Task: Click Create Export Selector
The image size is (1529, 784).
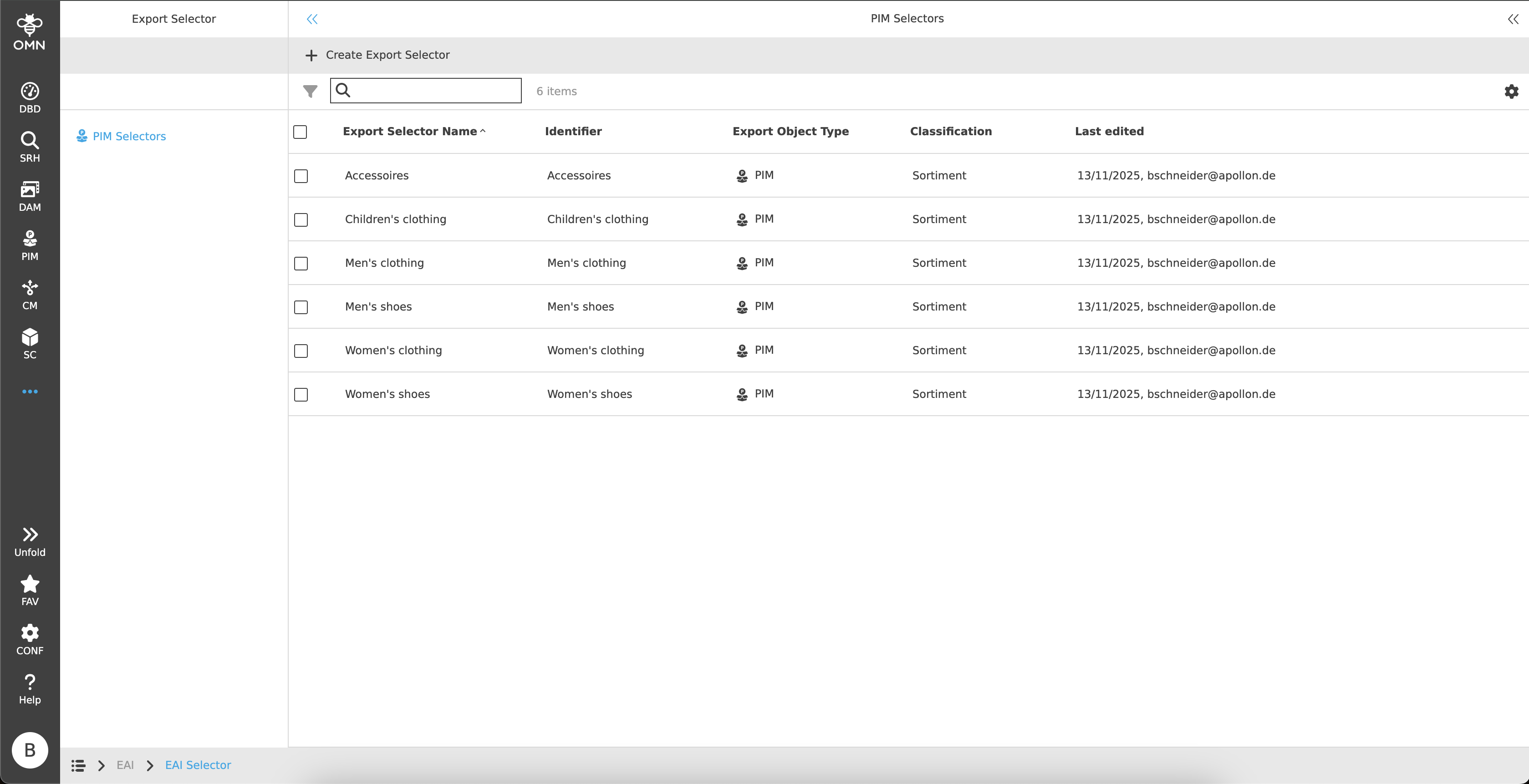Action: click(377, 55)
